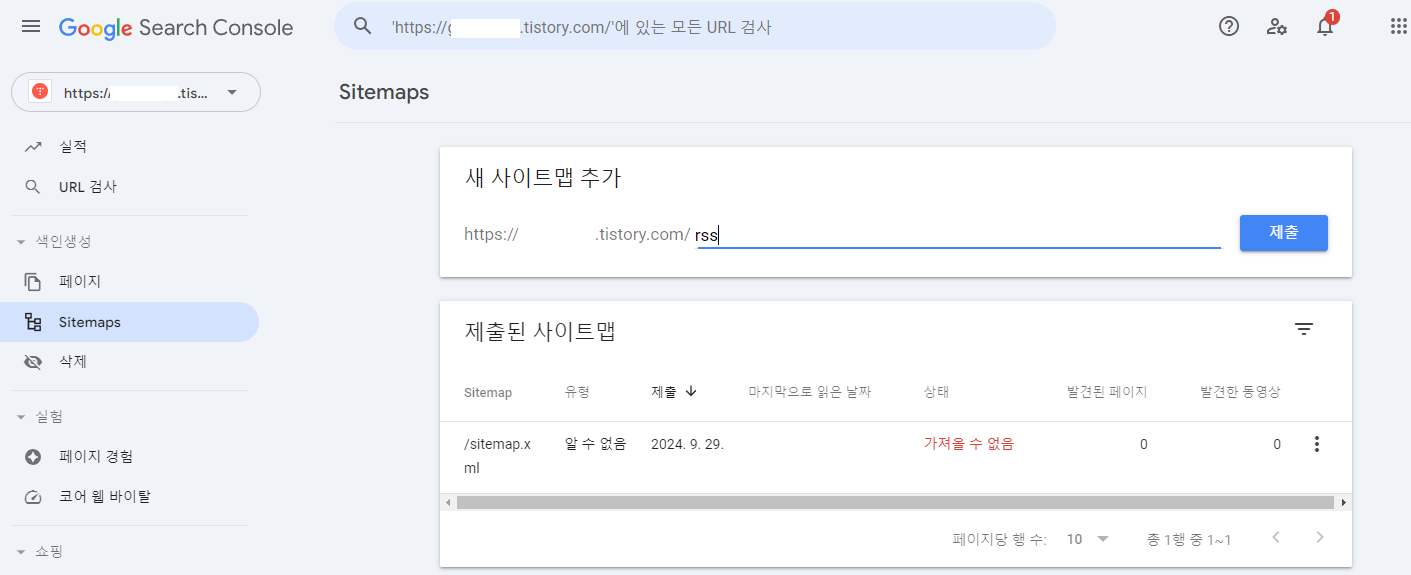Screen dimensions: 1411x575
Task: Open the filter icon for submitted sitemaps
Action: coord(1303,329)
